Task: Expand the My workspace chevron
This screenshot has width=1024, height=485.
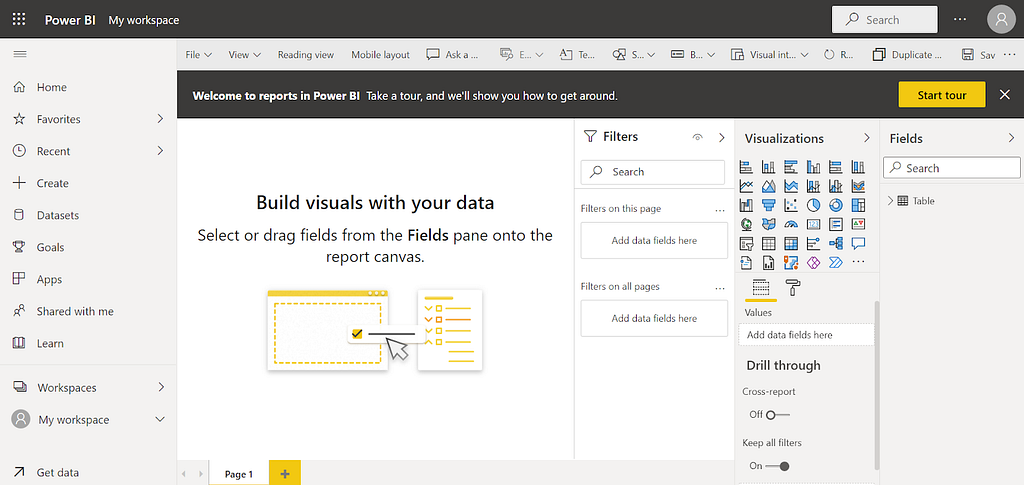Action: [160, 420]
